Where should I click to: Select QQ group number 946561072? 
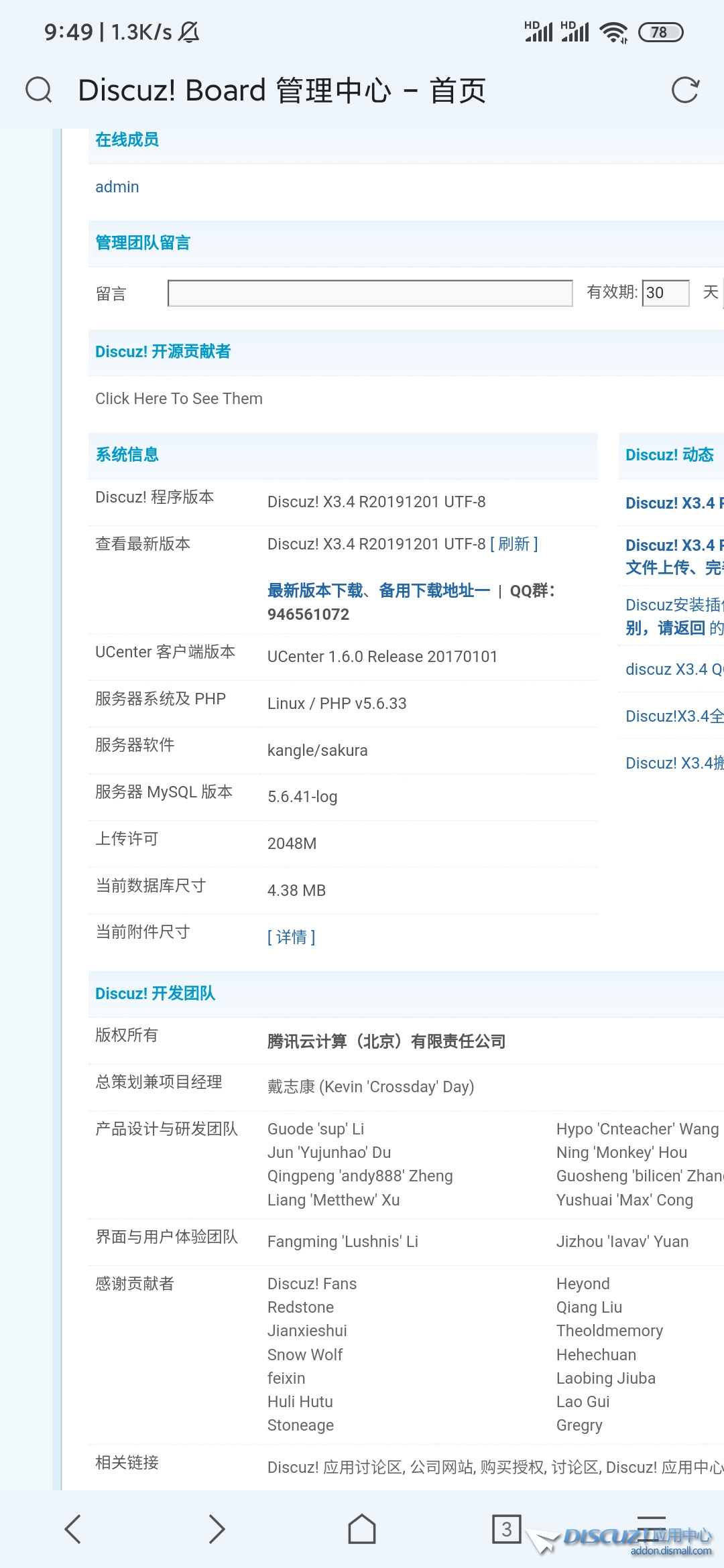308,614
